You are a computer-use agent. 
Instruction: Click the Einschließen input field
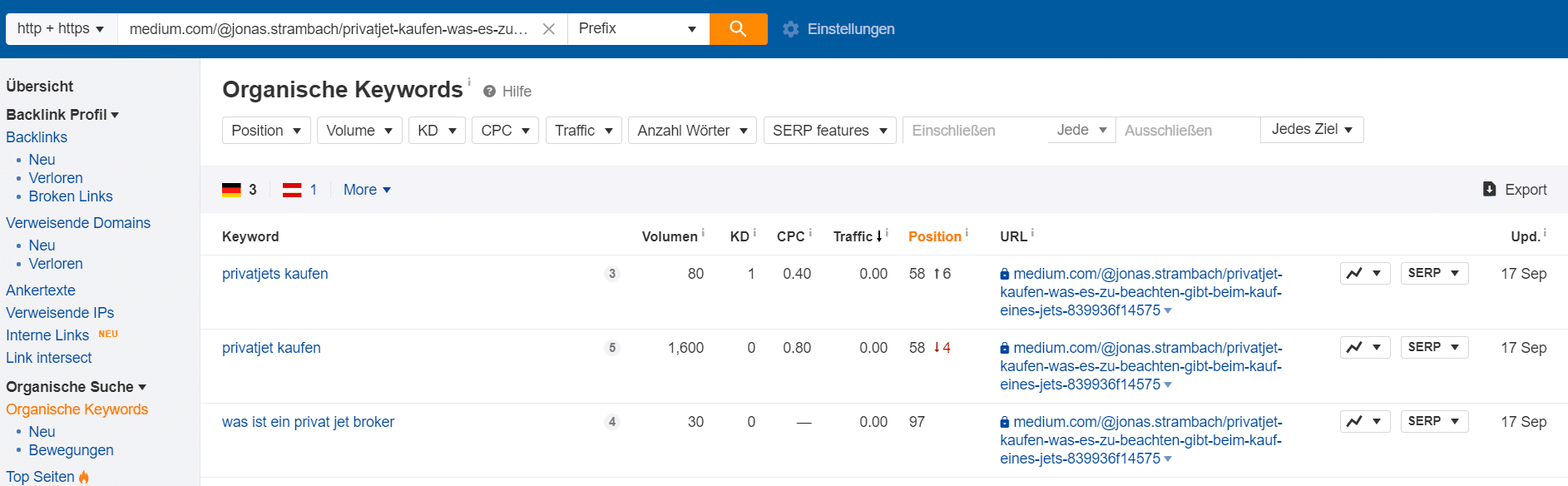tap(975, 131)
